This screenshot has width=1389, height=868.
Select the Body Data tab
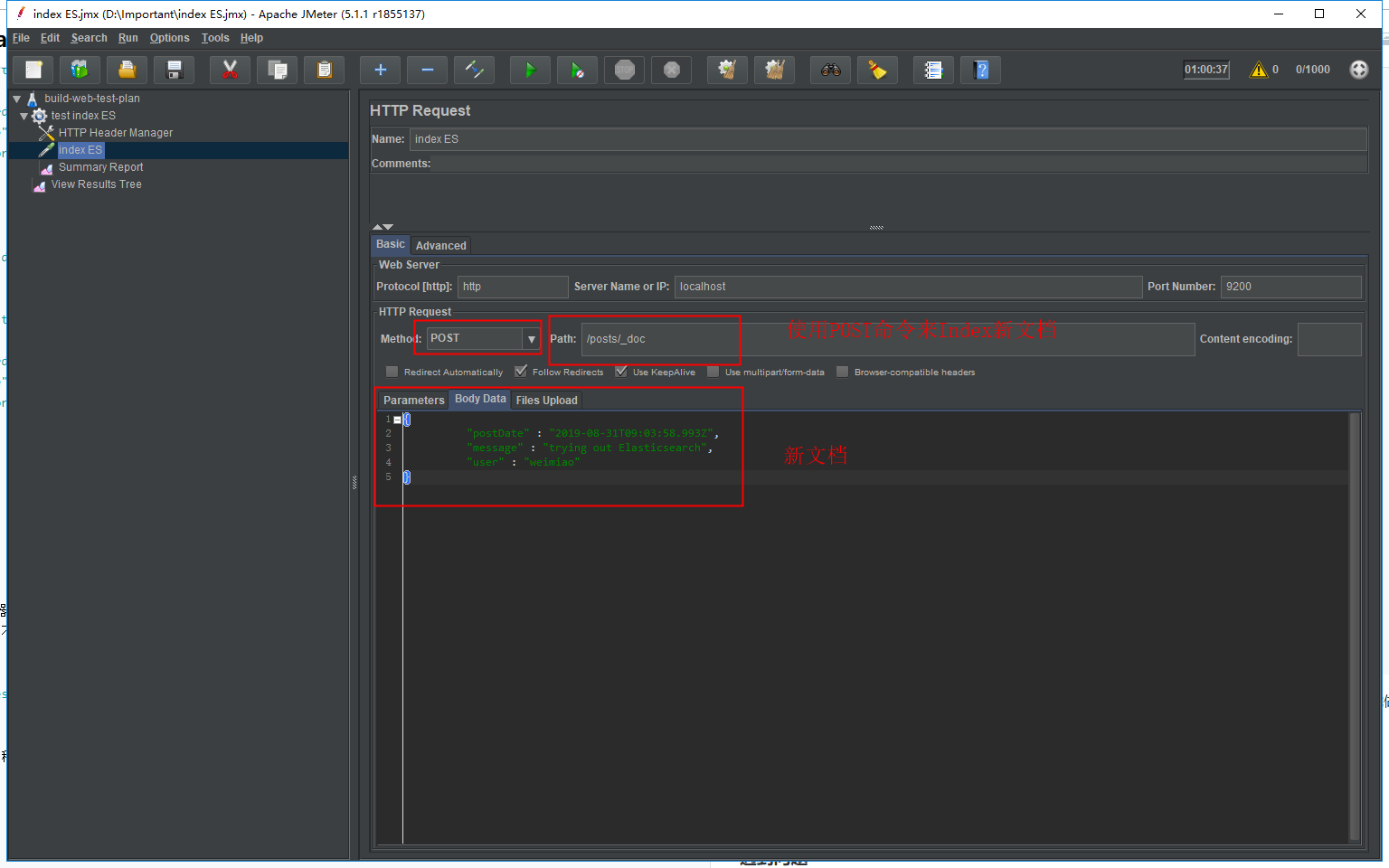pyautogui.click(x=480, y=399)
